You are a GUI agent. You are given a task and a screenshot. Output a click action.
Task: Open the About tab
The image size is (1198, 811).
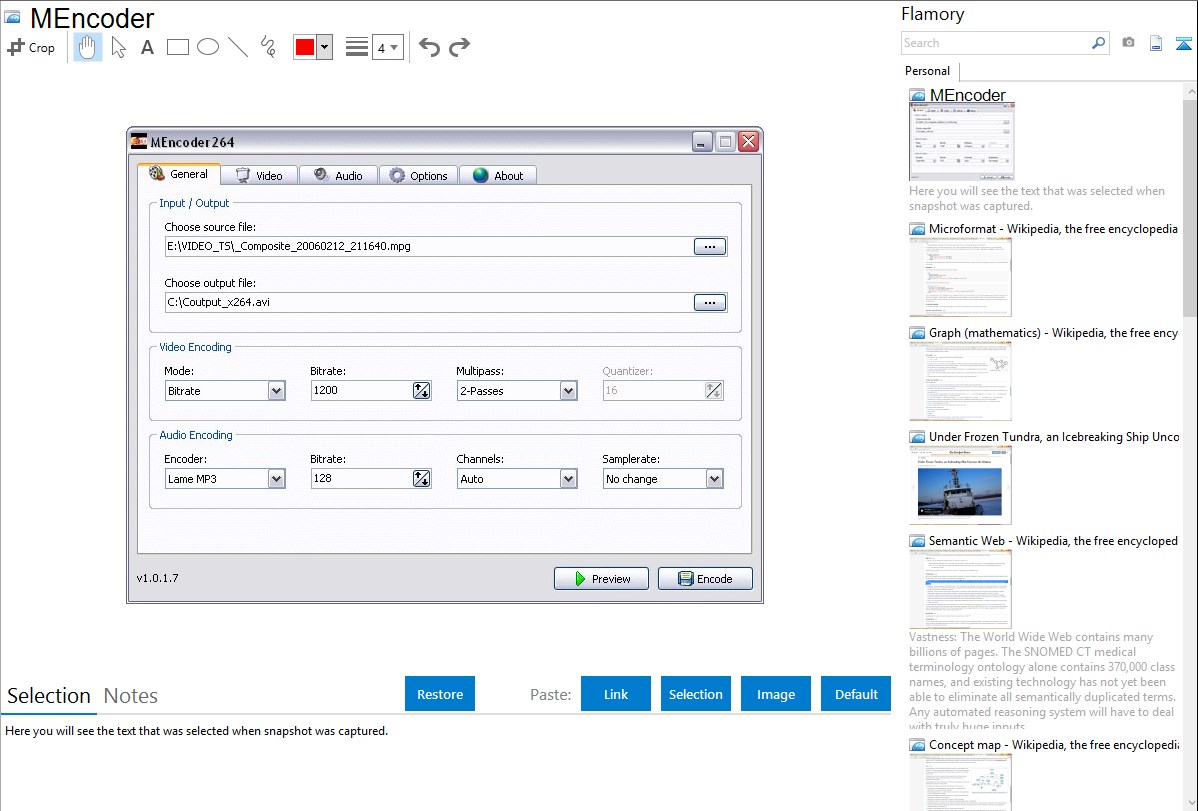498,176
